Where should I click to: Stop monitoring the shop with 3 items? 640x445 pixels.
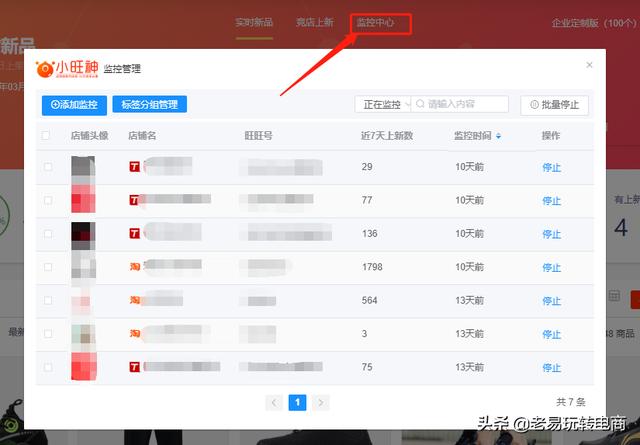551,334
